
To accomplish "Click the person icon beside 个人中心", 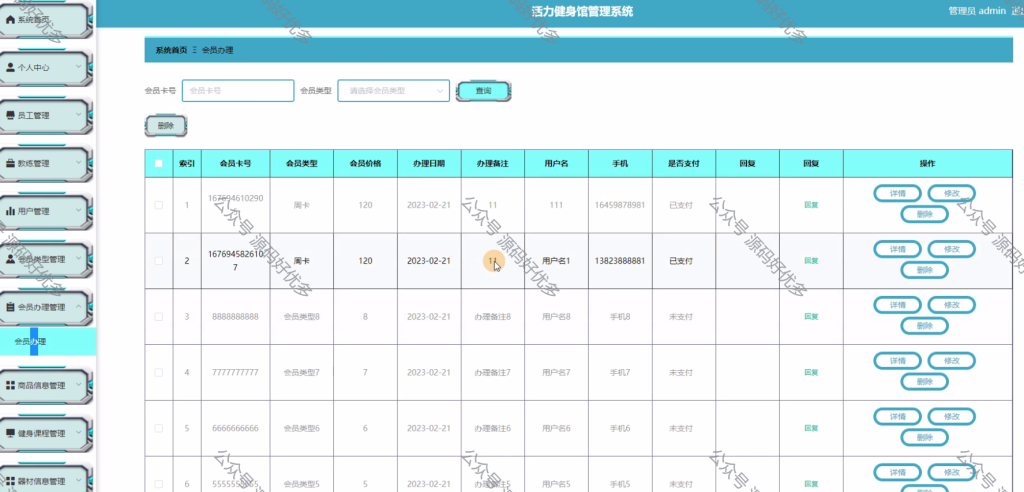I will point(10,67).
